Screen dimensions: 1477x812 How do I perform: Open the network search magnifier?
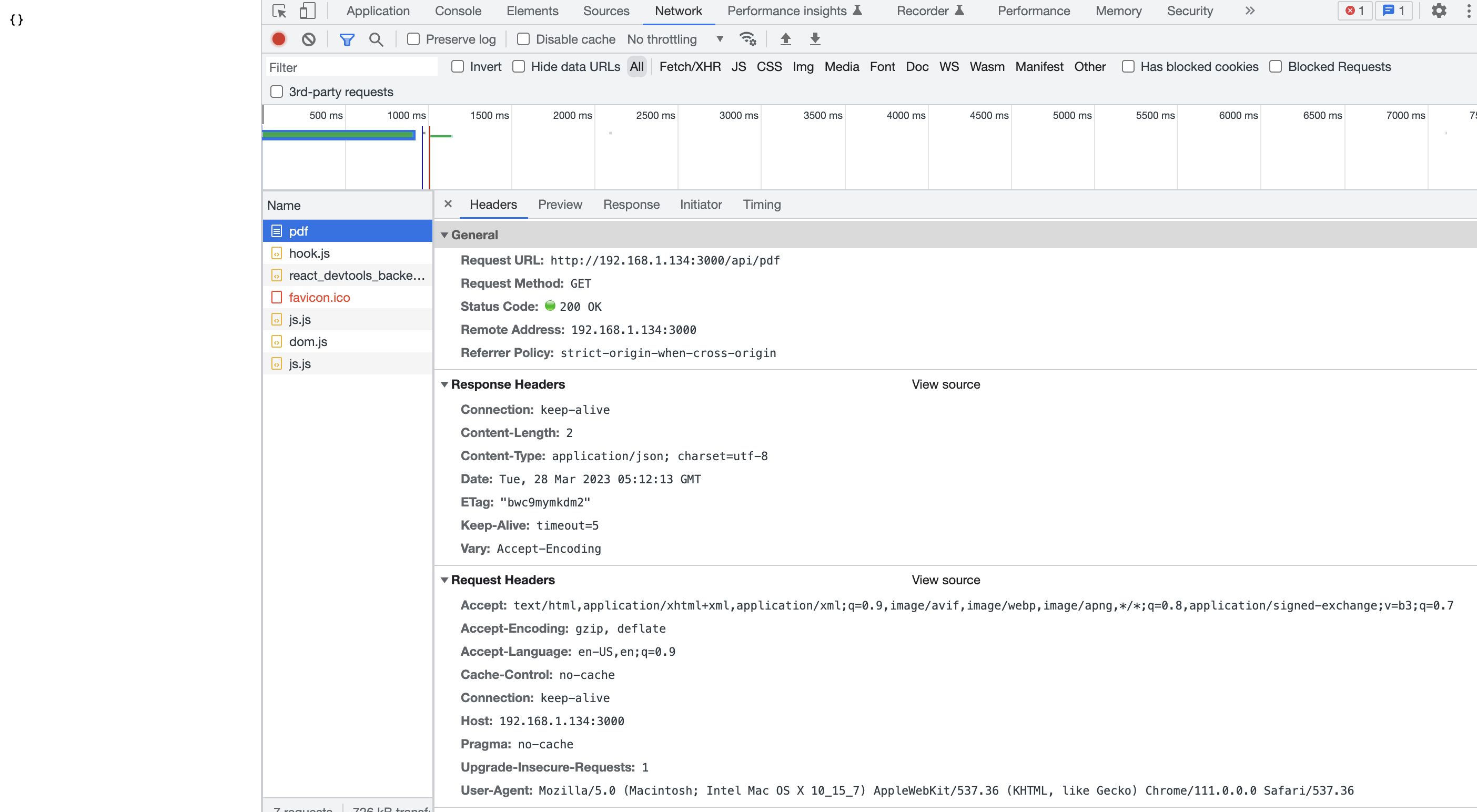click(x=376, y=39)
